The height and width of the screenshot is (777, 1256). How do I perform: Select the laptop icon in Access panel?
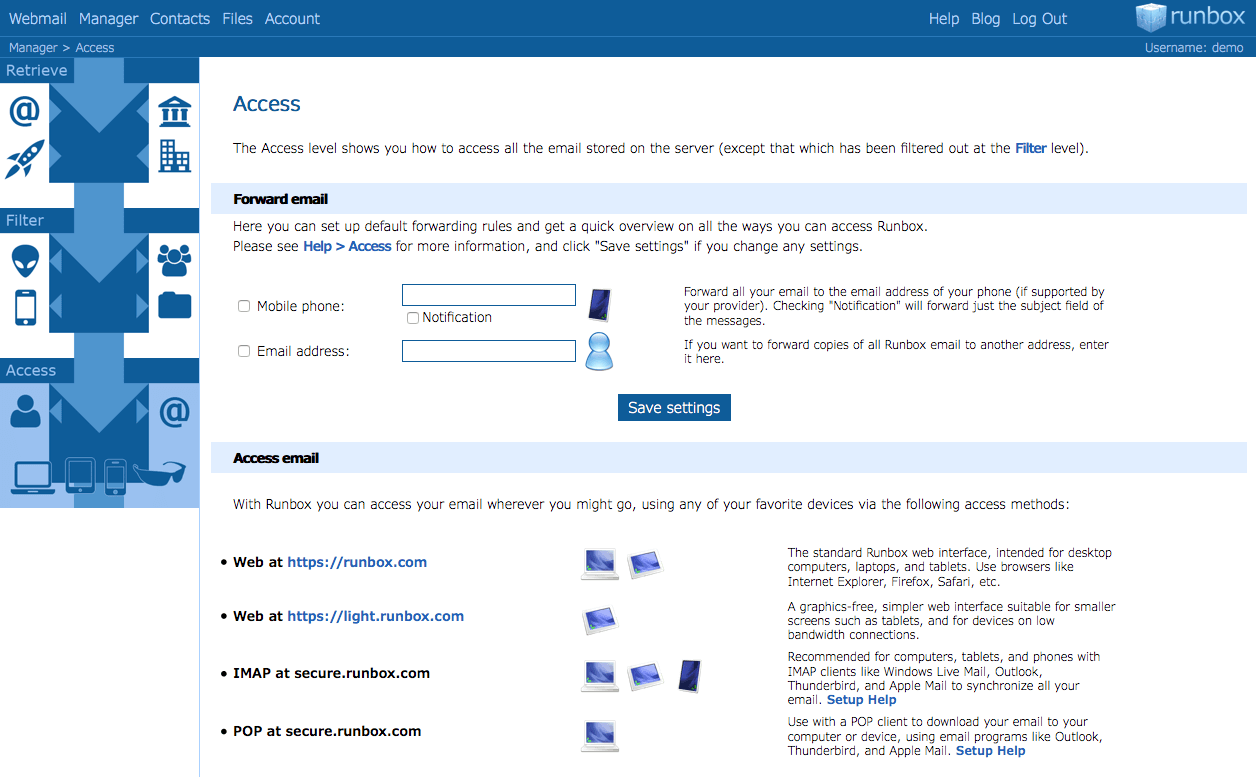pos(33,477)
